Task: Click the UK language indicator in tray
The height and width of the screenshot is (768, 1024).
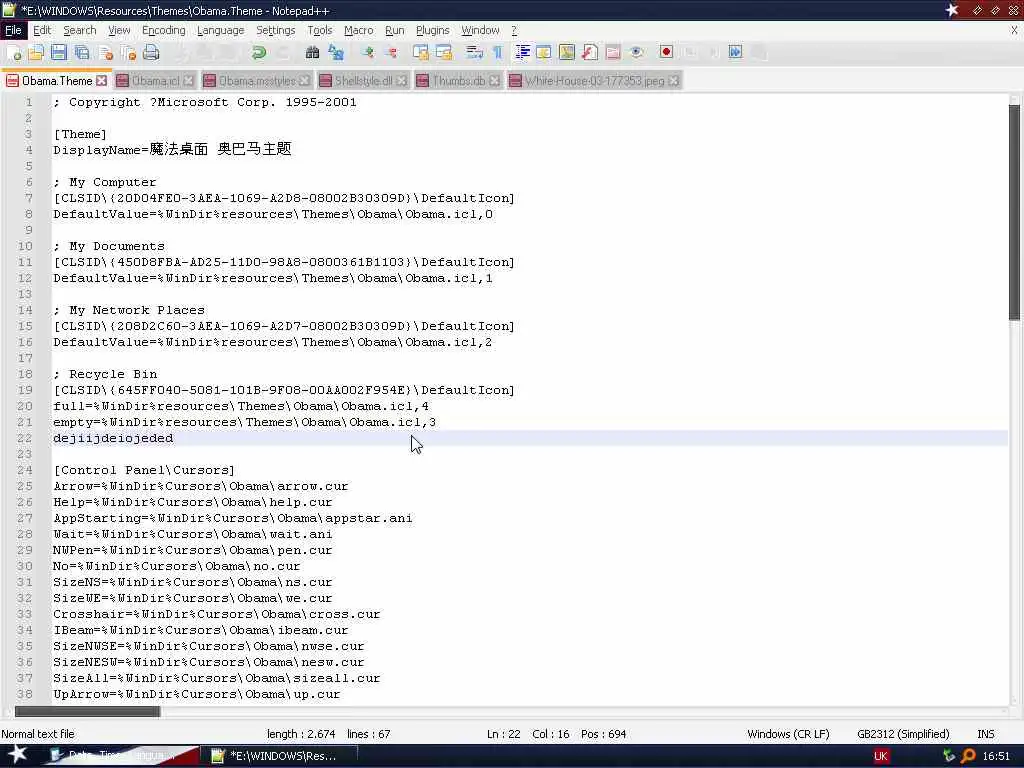Action: click(880, 756)
